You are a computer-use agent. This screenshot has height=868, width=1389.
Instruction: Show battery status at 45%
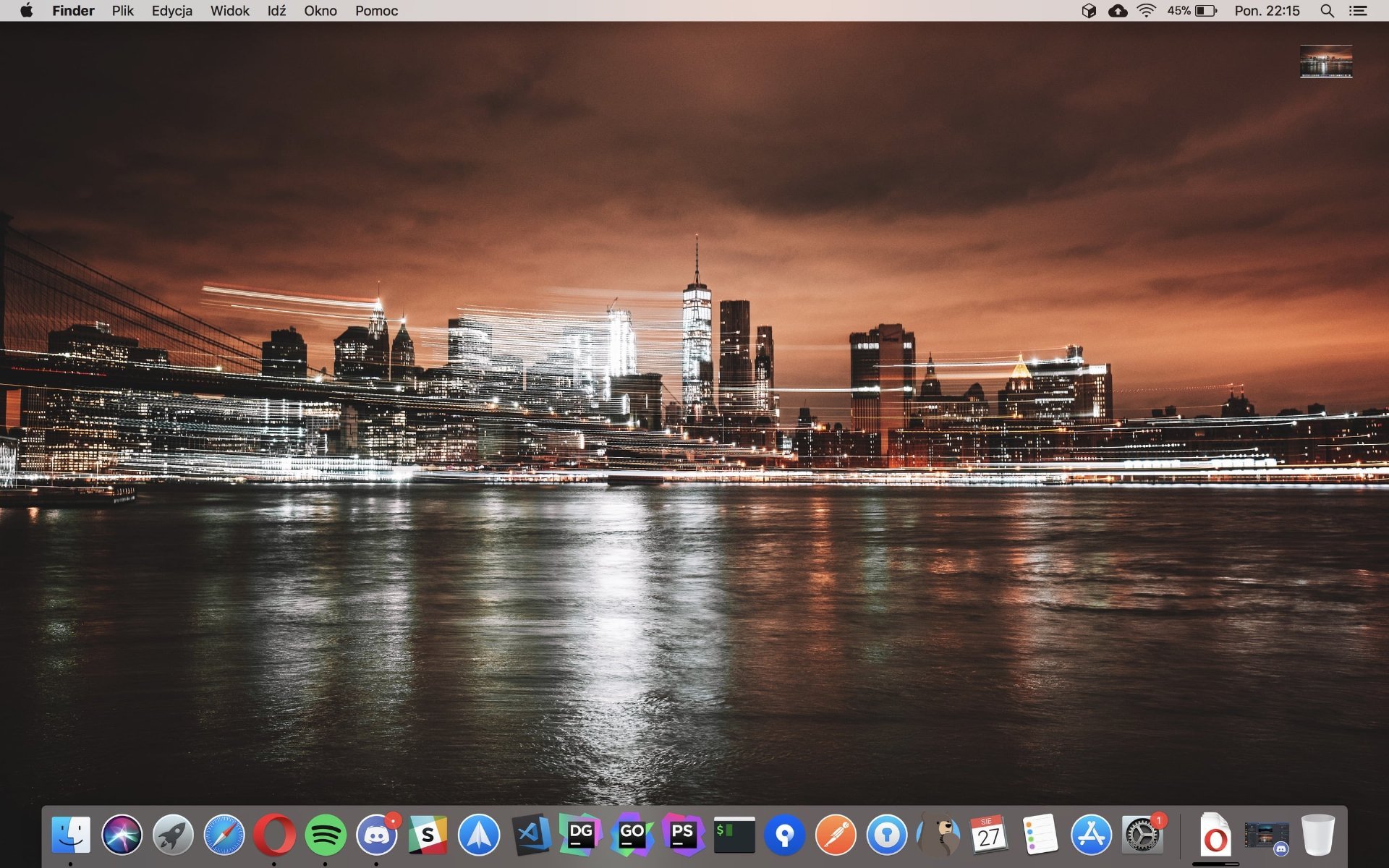(x=1192, y=11)
